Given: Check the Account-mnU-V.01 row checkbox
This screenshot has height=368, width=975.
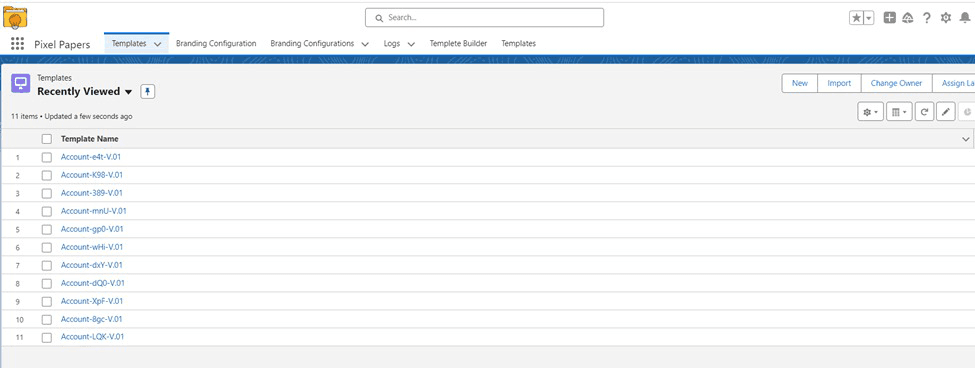Looking at the screenshot, I should click(x=47, y=211).
